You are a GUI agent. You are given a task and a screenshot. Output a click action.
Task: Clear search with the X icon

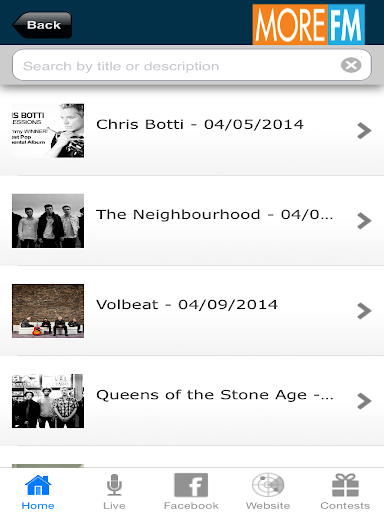[351, 65]
